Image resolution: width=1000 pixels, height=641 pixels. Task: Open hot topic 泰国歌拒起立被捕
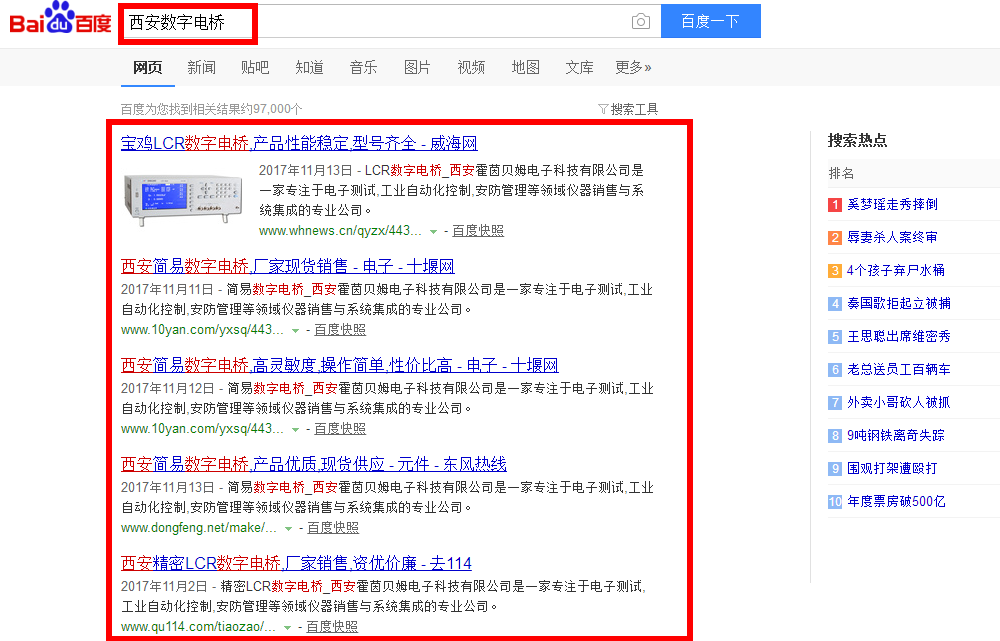coord(899,304)
